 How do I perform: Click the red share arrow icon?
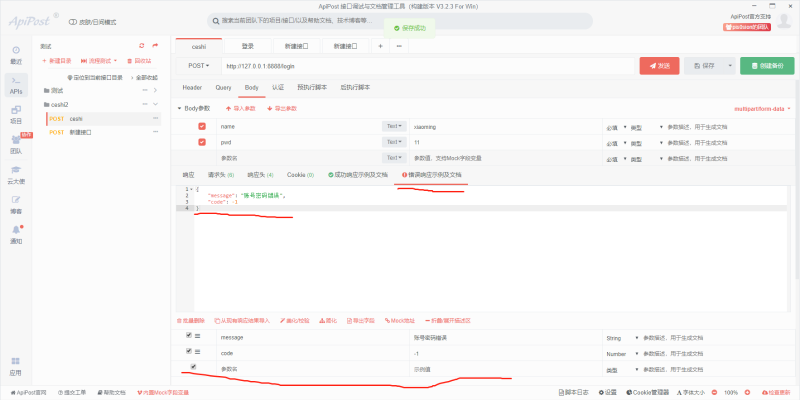coord(155,45)
